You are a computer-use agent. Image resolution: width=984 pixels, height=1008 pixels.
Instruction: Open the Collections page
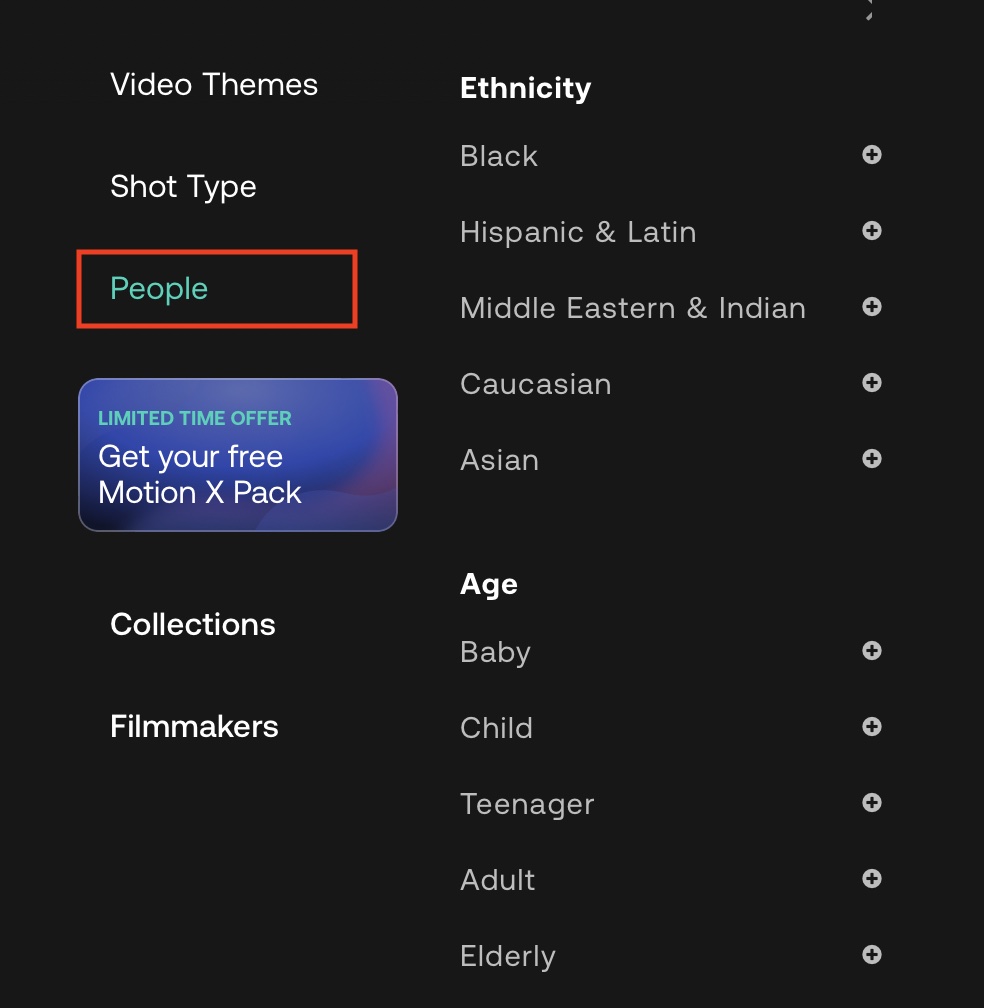[193, 625]
